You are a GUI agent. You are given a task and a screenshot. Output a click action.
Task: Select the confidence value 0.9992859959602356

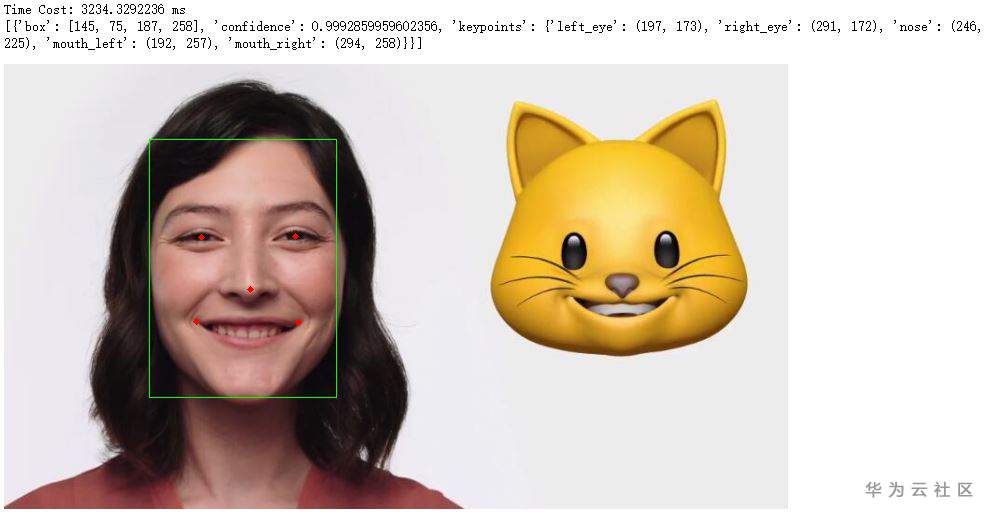pos(376,26)
